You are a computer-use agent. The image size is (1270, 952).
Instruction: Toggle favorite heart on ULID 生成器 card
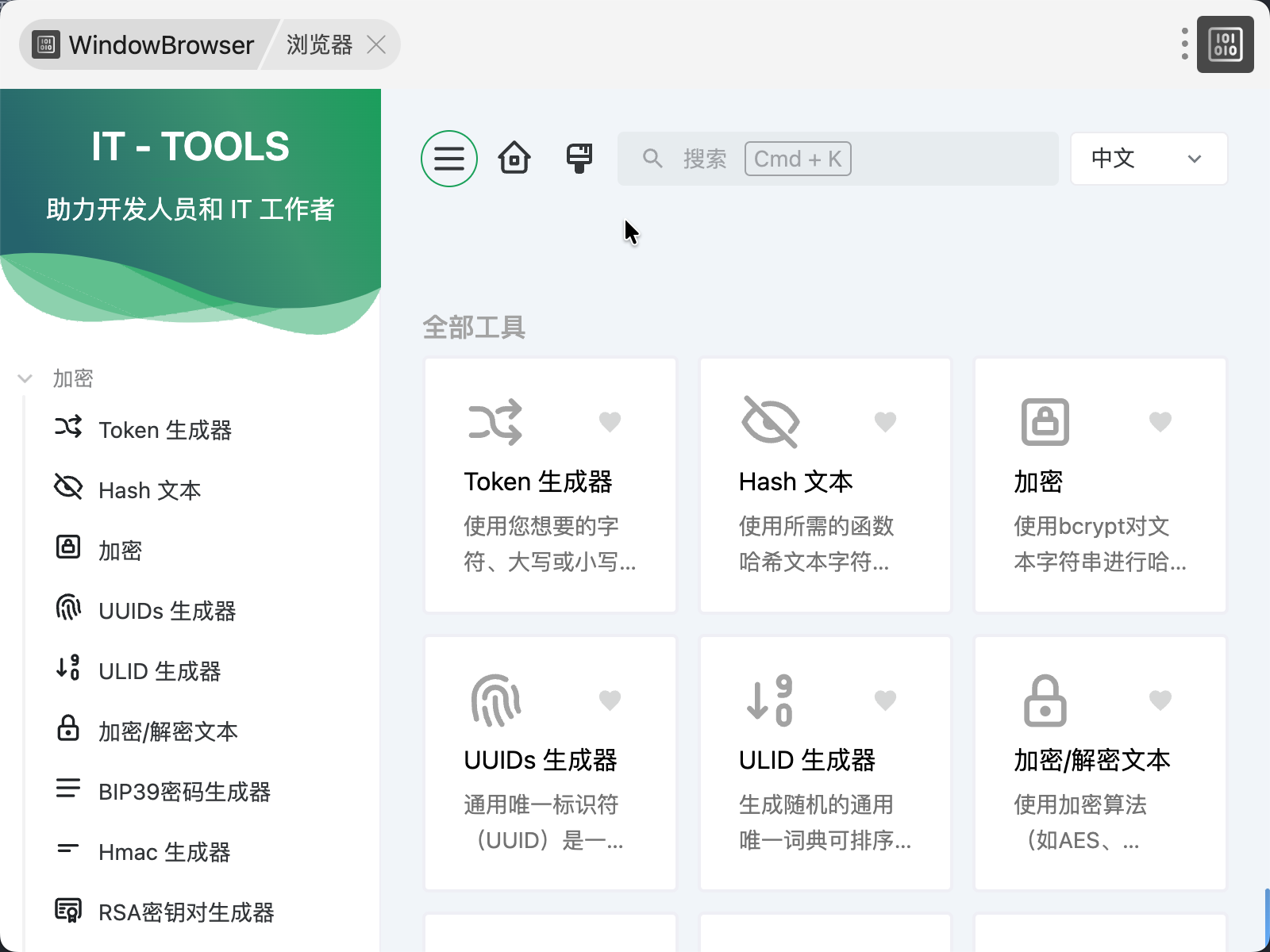(885, 701)
